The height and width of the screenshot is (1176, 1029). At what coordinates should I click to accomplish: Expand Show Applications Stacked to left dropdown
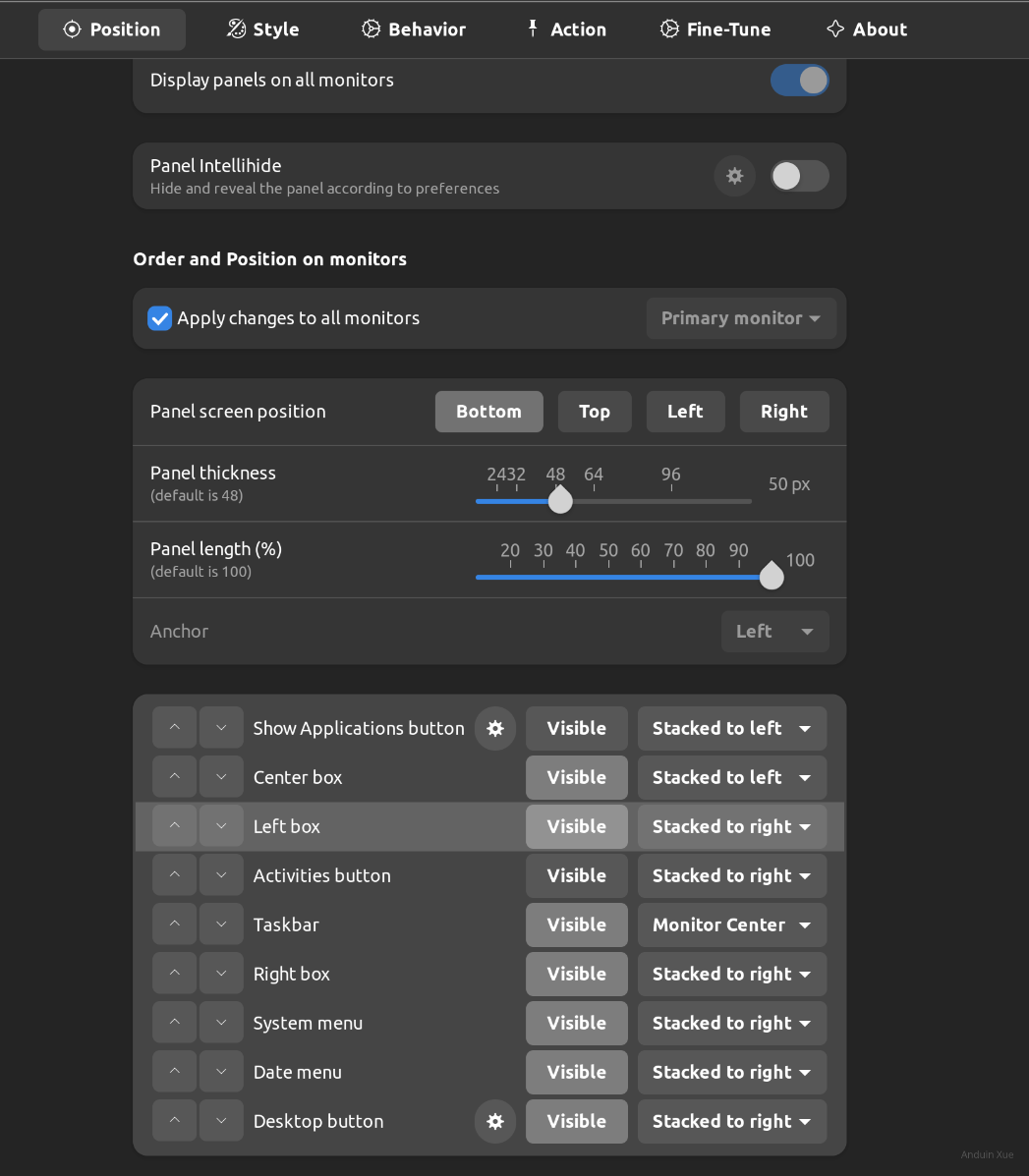732,728
